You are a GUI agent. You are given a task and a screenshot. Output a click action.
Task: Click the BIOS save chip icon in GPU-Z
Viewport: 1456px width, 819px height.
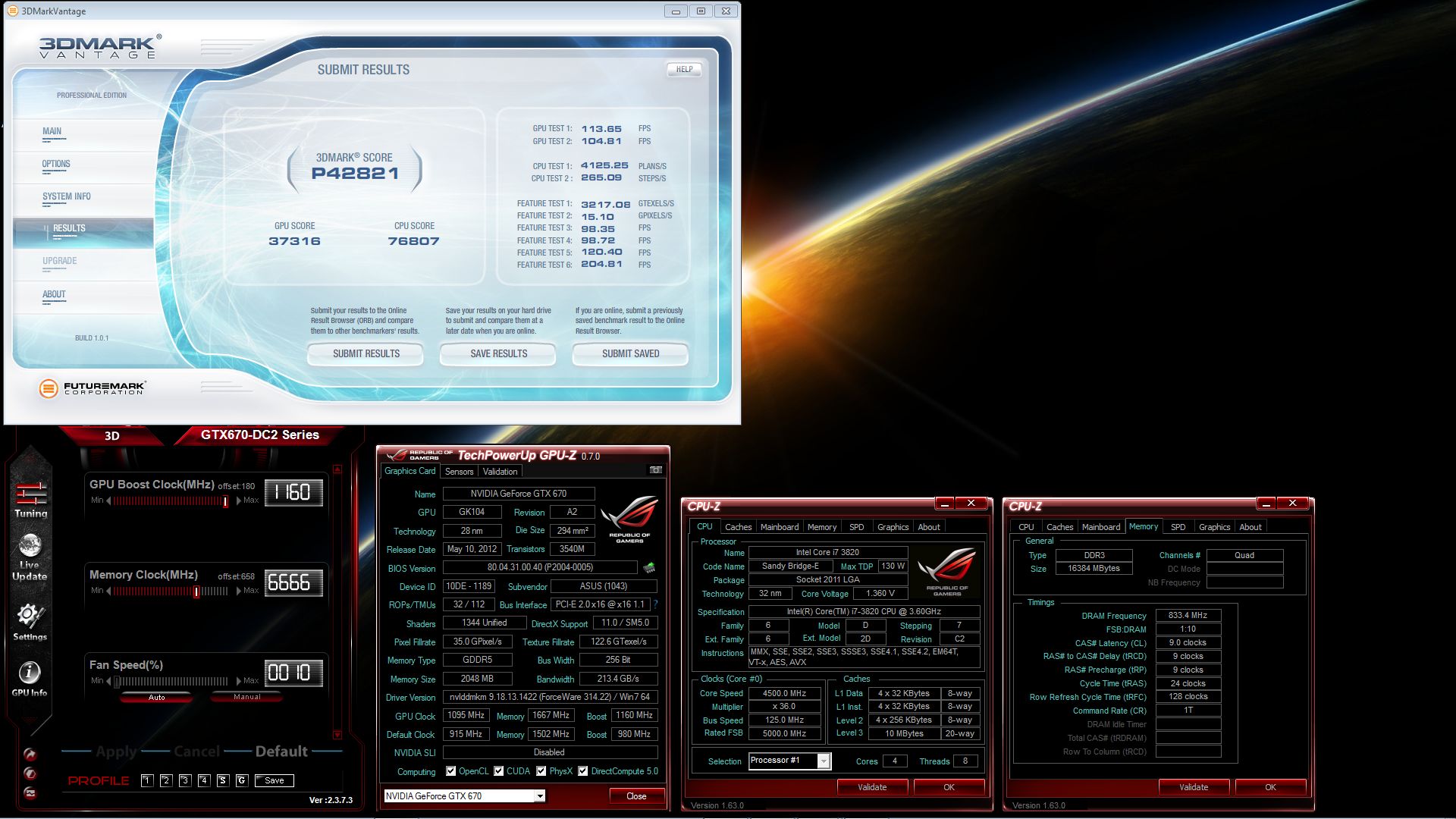coord(649,567)
